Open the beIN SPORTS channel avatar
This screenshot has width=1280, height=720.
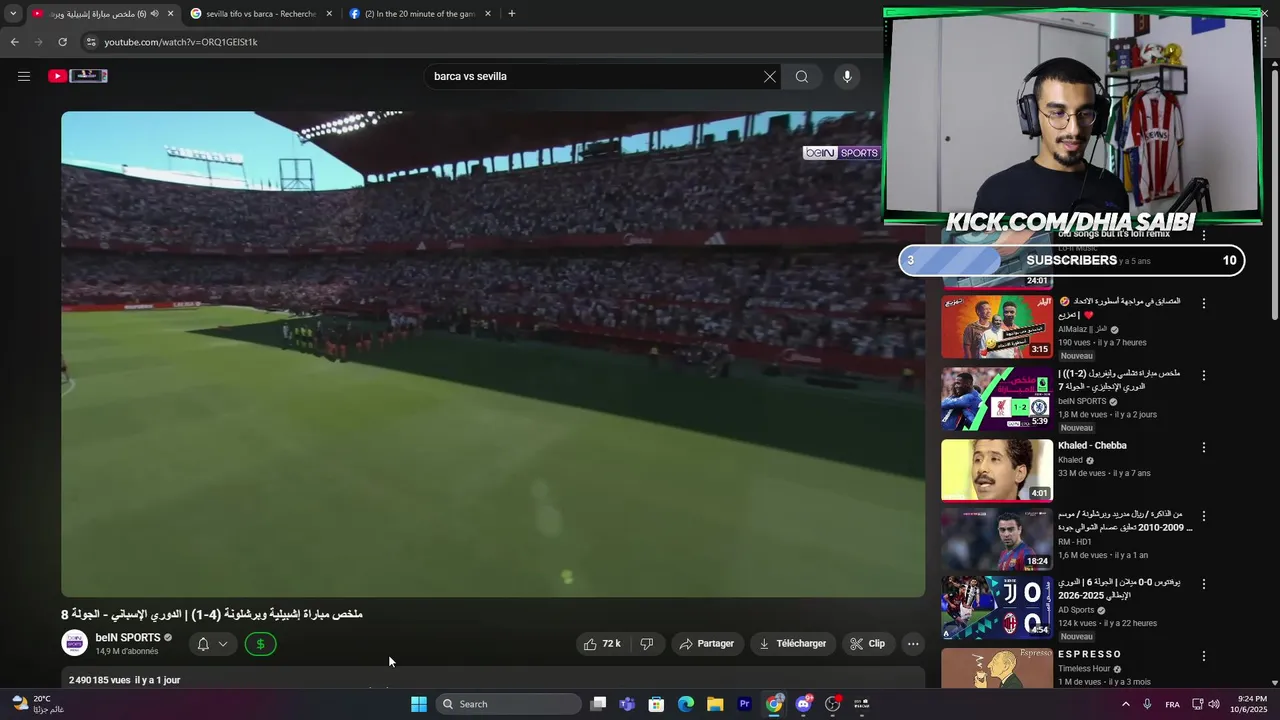pos(74,643)
